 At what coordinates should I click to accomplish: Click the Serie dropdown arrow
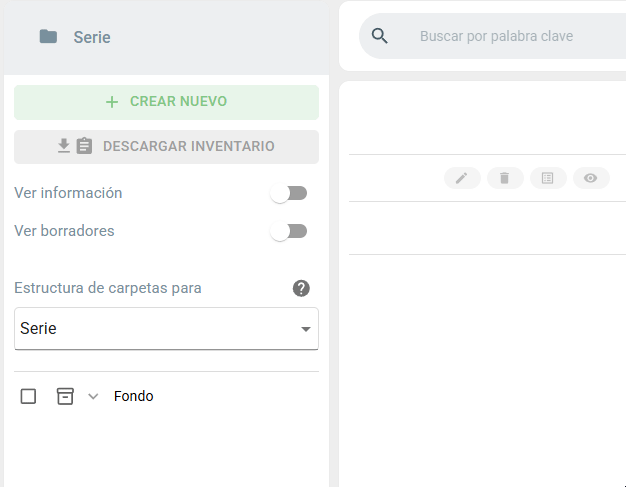[306, 329]
